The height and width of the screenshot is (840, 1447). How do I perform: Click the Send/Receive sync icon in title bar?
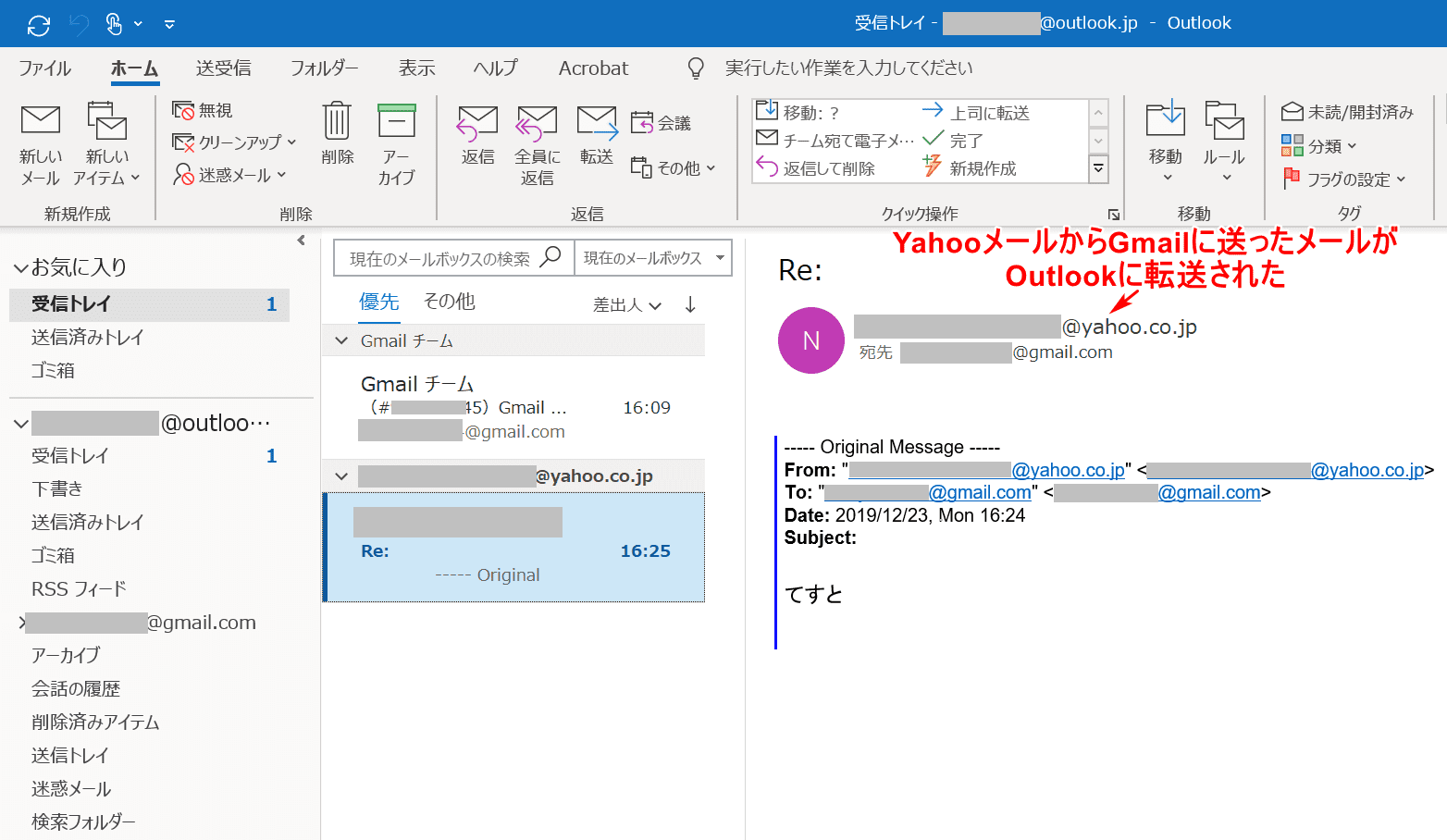click(x=39, y=24)
